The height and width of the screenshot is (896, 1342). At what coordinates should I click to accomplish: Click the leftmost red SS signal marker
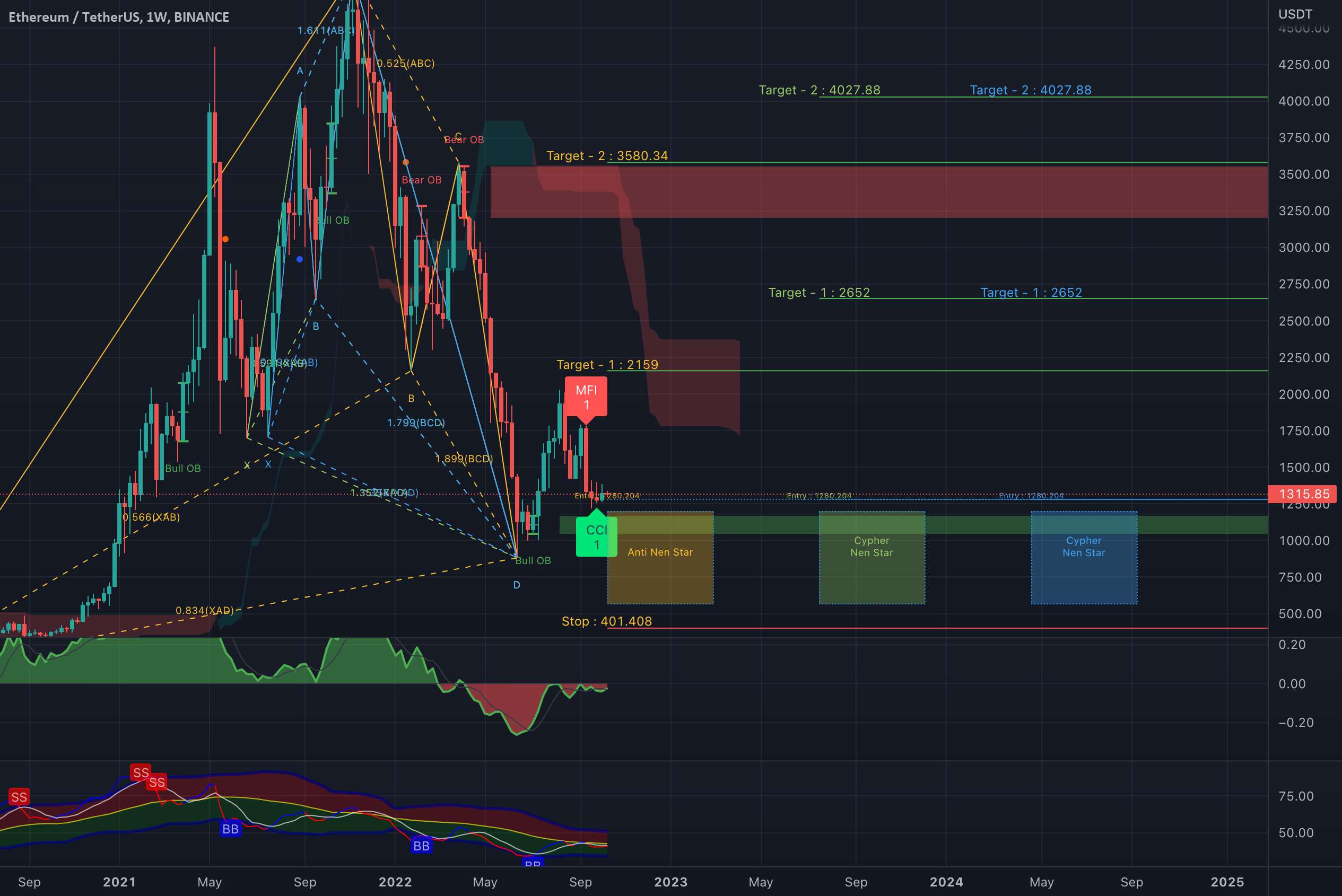(19, 797)
